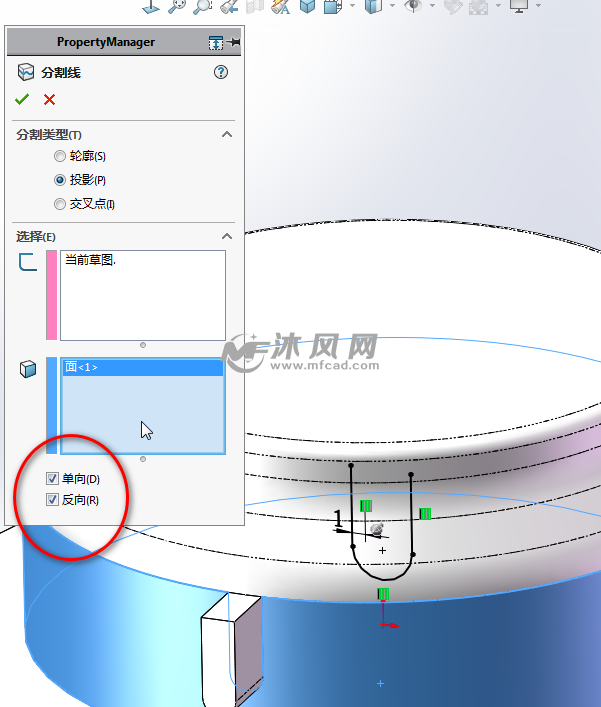
Task: Click green relation icon below sketch arc
Action: click(x=383, y=594)
